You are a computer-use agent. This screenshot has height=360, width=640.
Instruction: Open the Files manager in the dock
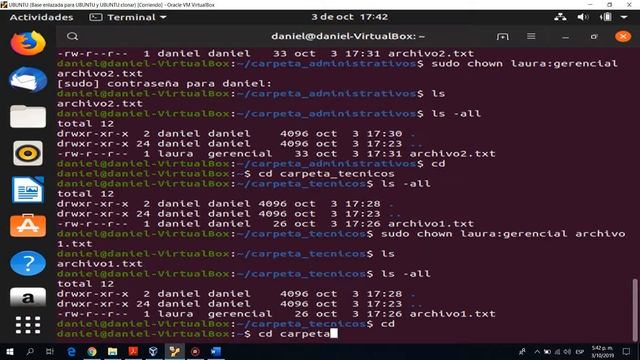(x=28, y=116)
